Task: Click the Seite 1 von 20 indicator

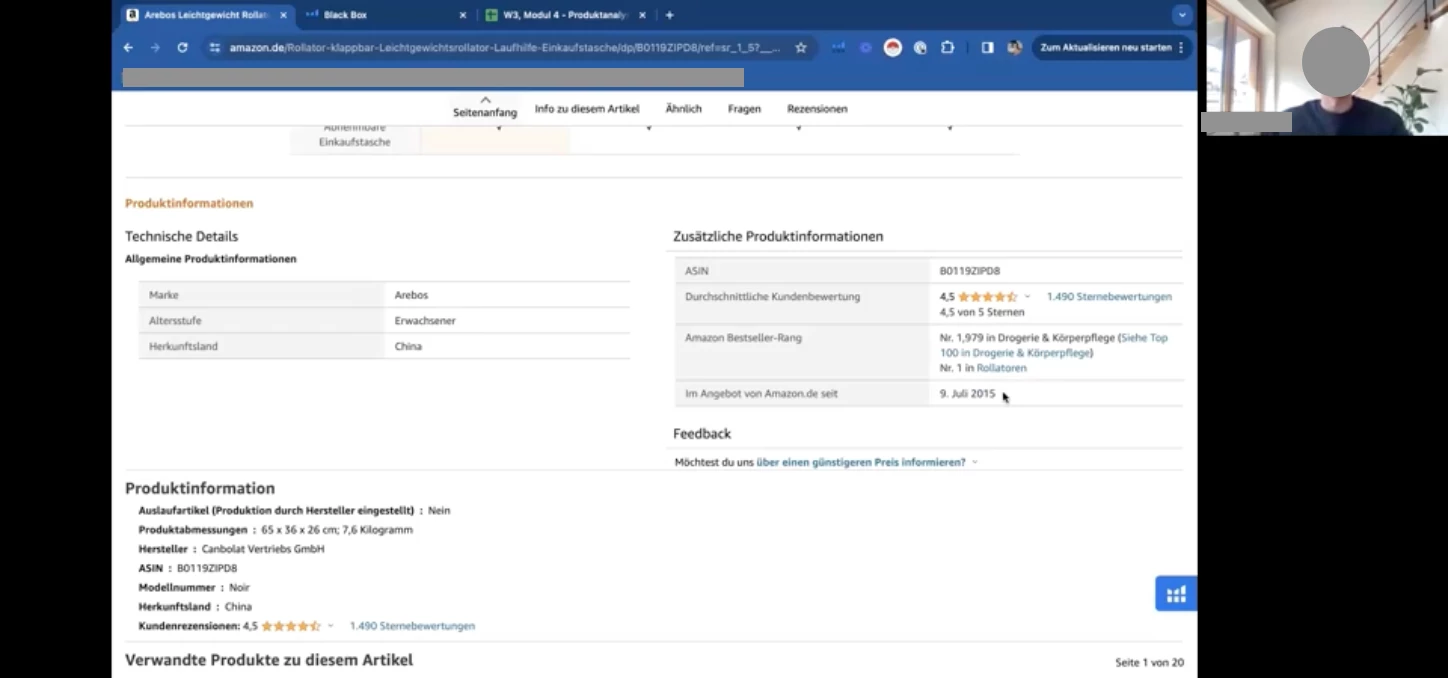Action: [1149, 662]
